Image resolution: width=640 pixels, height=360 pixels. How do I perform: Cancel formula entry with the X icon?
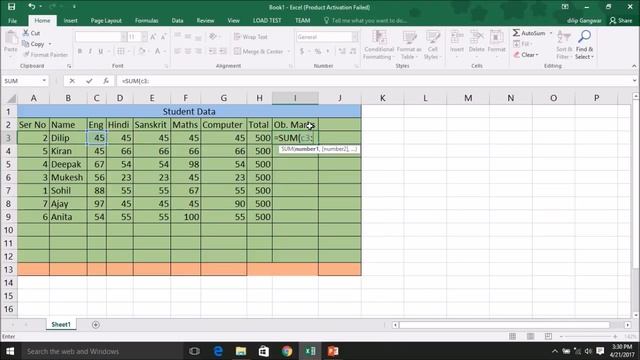tap(72, 81)
